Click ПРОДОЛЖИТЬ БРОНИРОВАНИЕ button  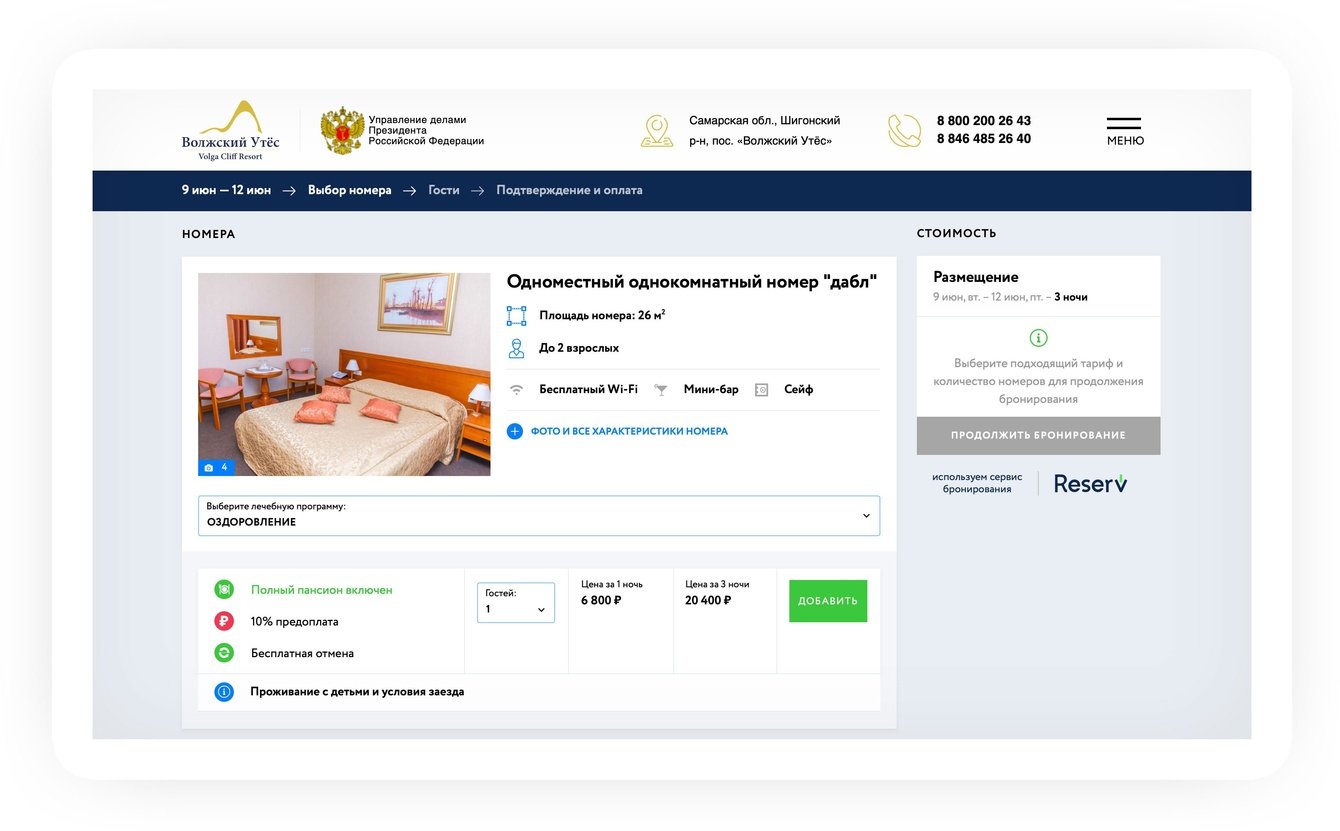tap(1039, 436)
